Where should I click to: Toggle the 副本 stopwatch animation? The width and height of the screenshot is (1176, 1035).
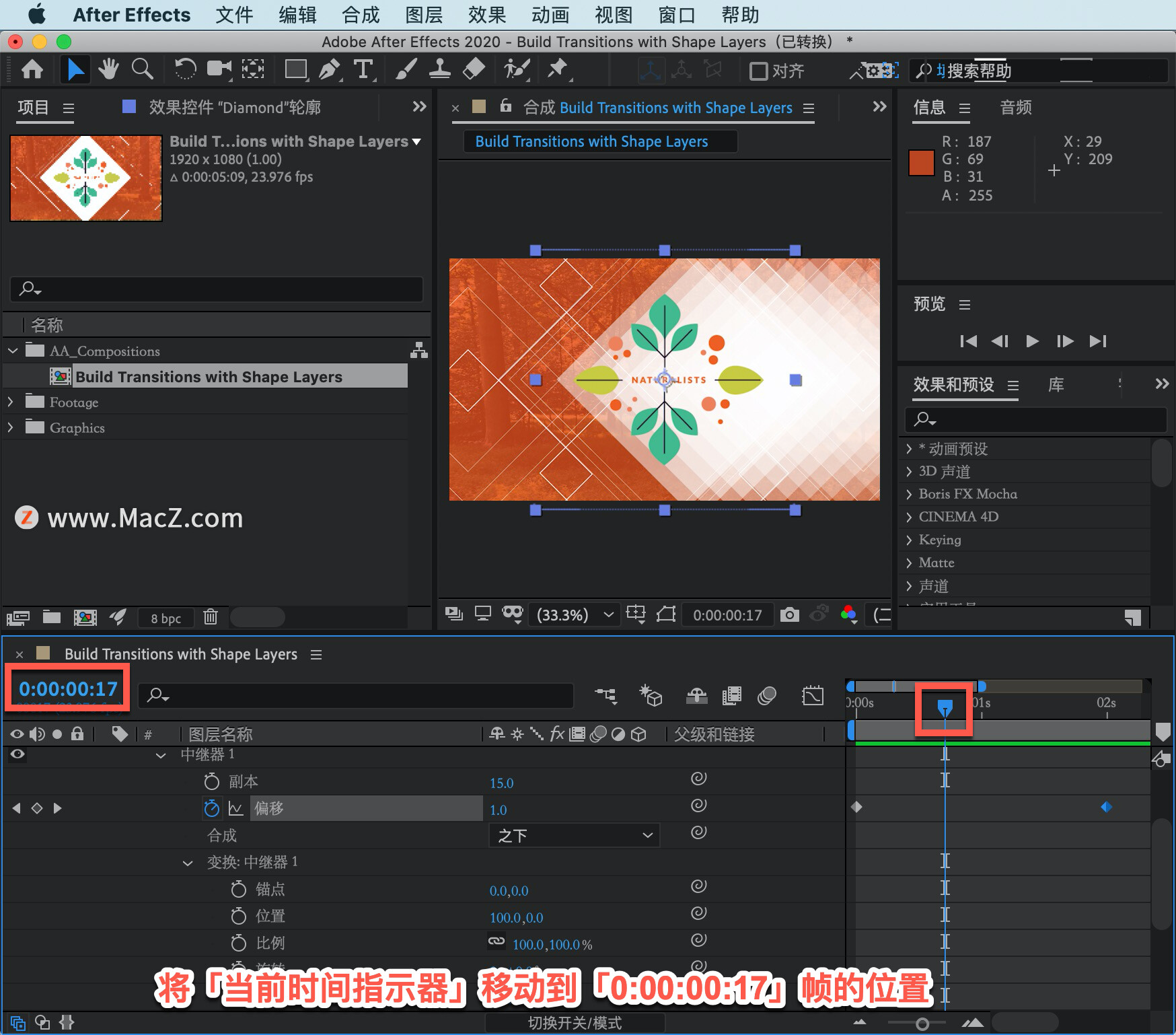[212, 781]
